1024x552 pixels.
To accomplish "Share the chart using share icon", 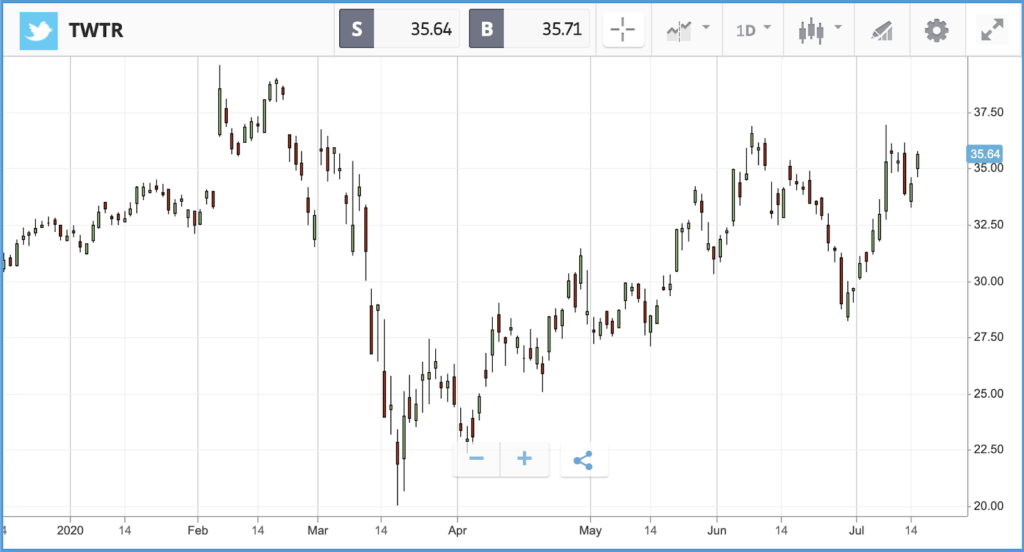I will [584, 460].
